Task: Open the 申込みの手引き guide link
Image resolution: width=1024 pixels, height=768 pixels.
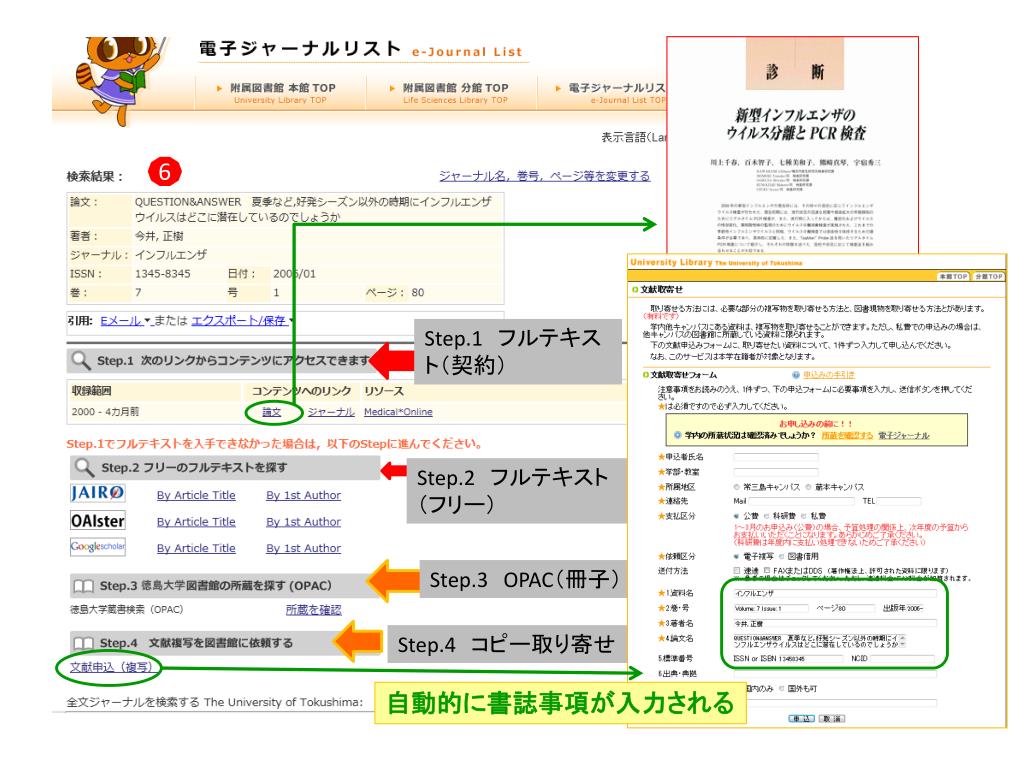Action: pyautogui.click(x=829, y=375)
